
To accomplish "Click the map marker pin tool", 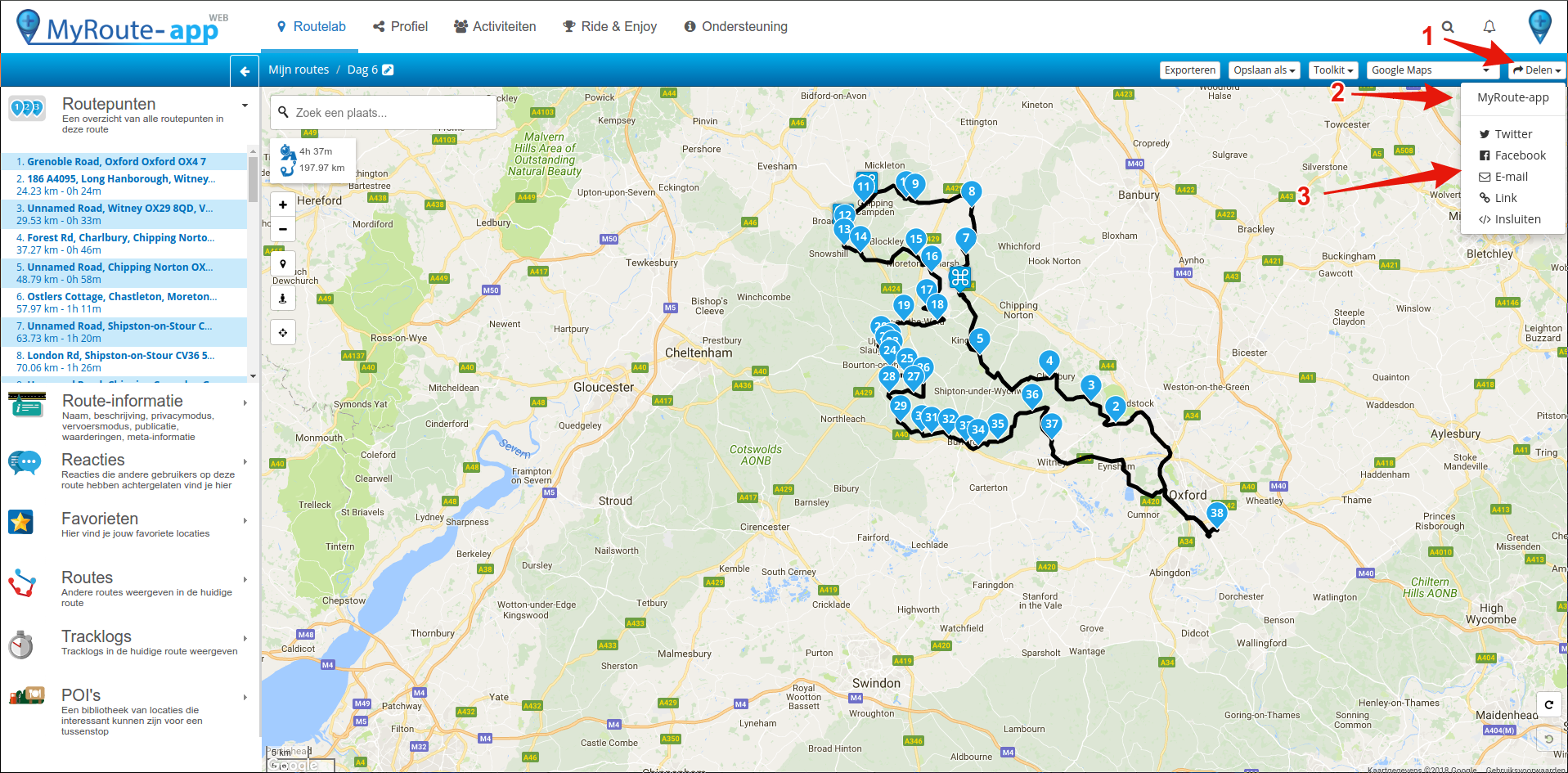I will pos(283,264).
